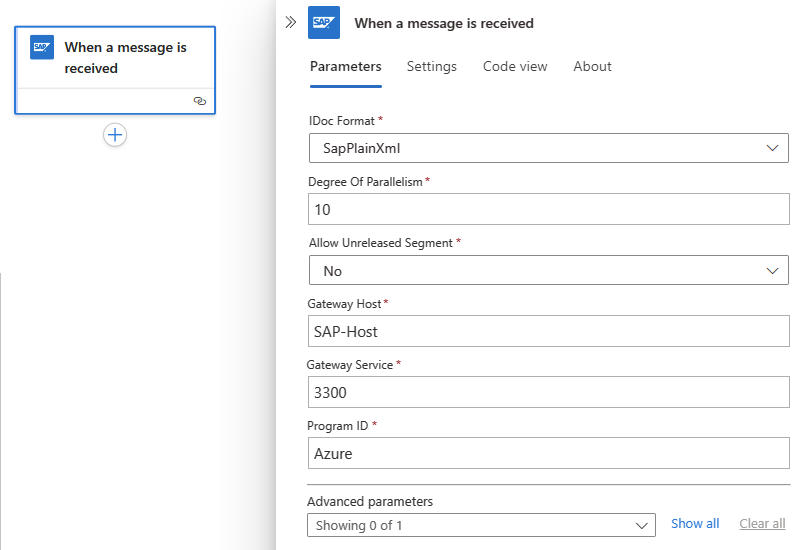Select the trigger card title on canvas

pos(126,58)
